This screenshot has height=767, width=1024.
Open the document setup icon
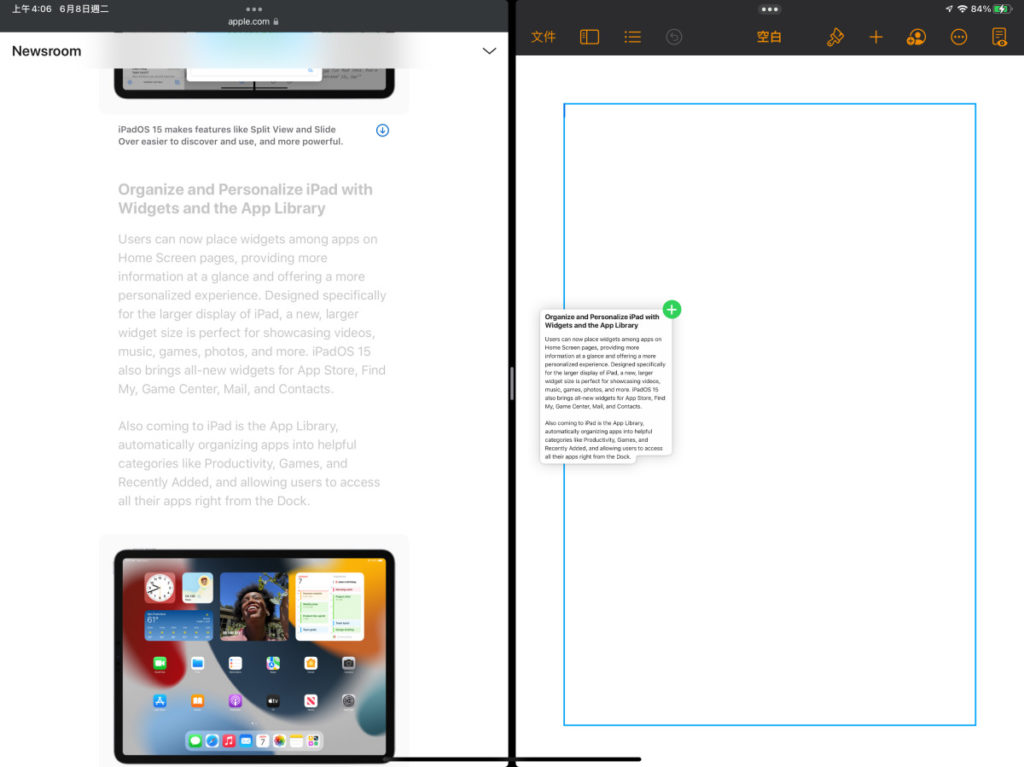(999, 37)
